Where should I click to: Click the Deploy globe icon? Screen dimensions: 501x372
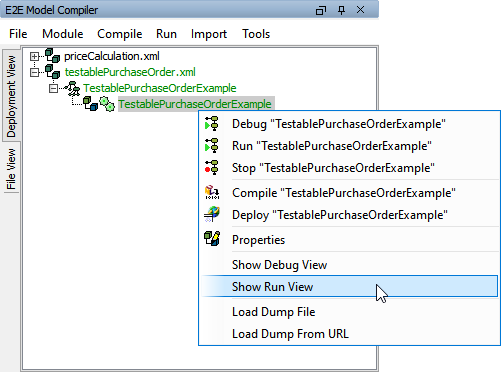(x=212, y=214)
